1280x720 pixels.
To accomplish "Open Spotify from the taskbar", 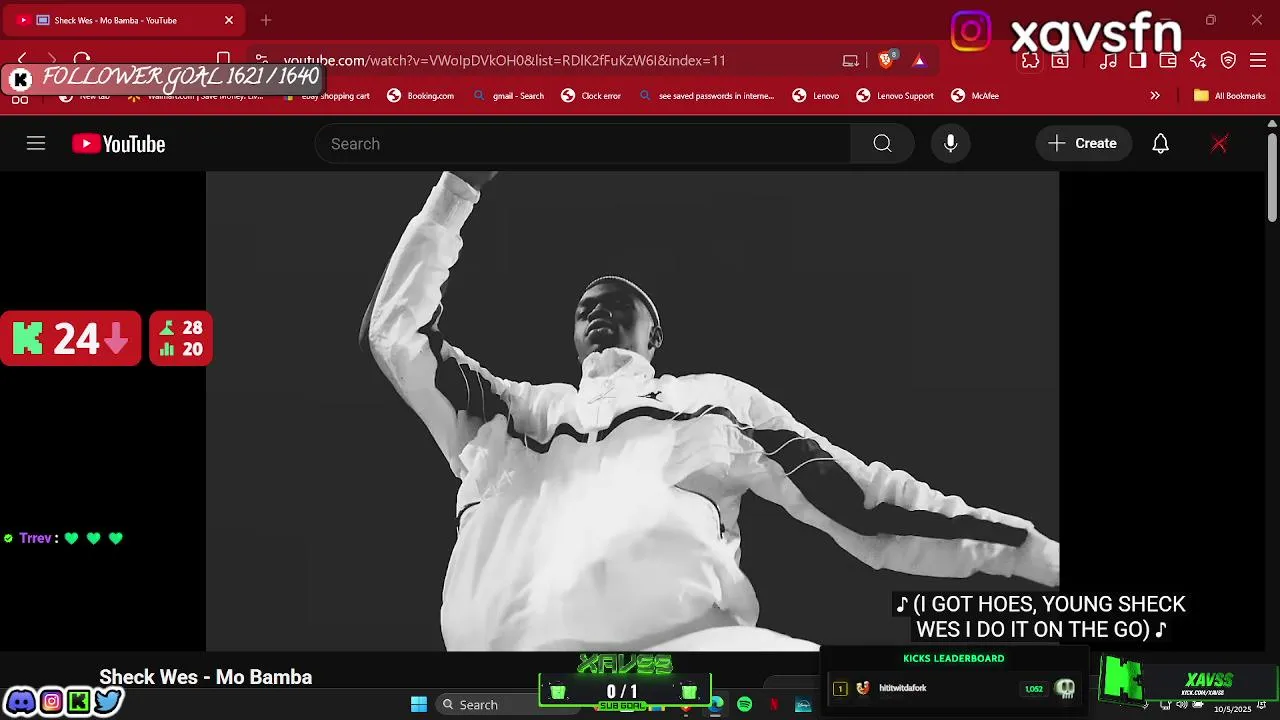I will [745, 705].
